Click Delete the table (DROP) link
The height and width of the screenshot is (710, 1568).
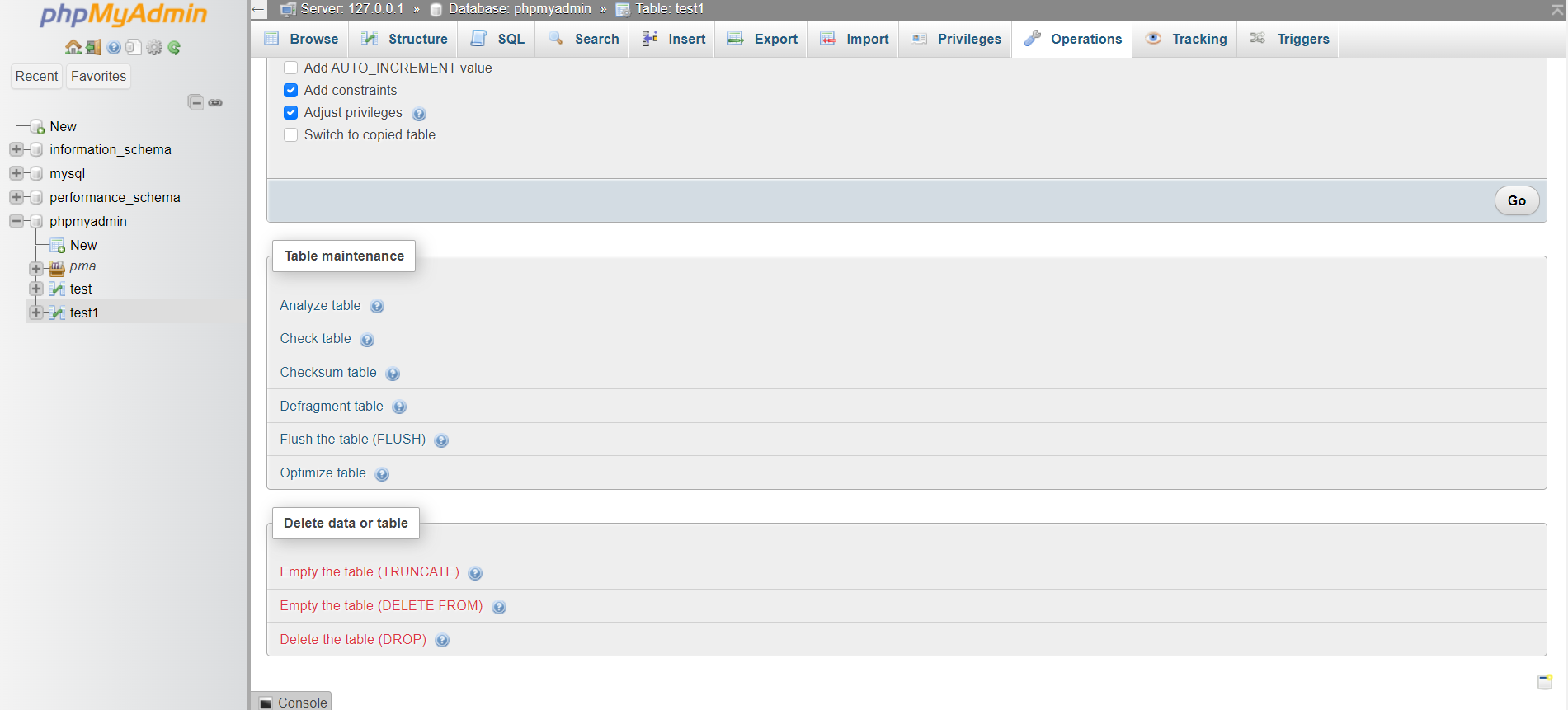[x=353, y=639]
